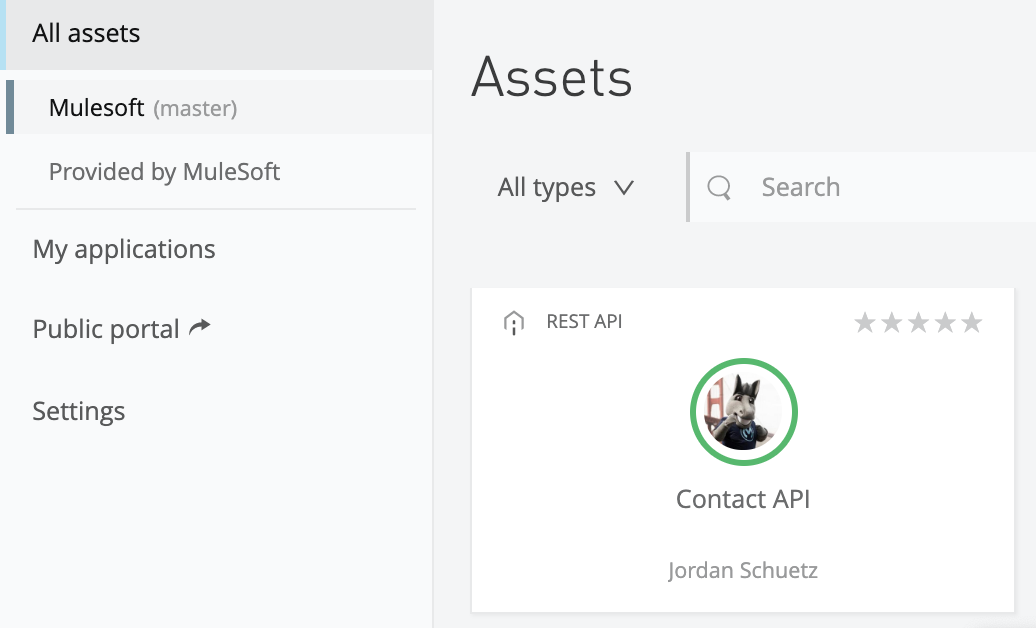Click the Assets page heading
Viewport: 1036px width, 628px height.
click(x=552, y=77)
